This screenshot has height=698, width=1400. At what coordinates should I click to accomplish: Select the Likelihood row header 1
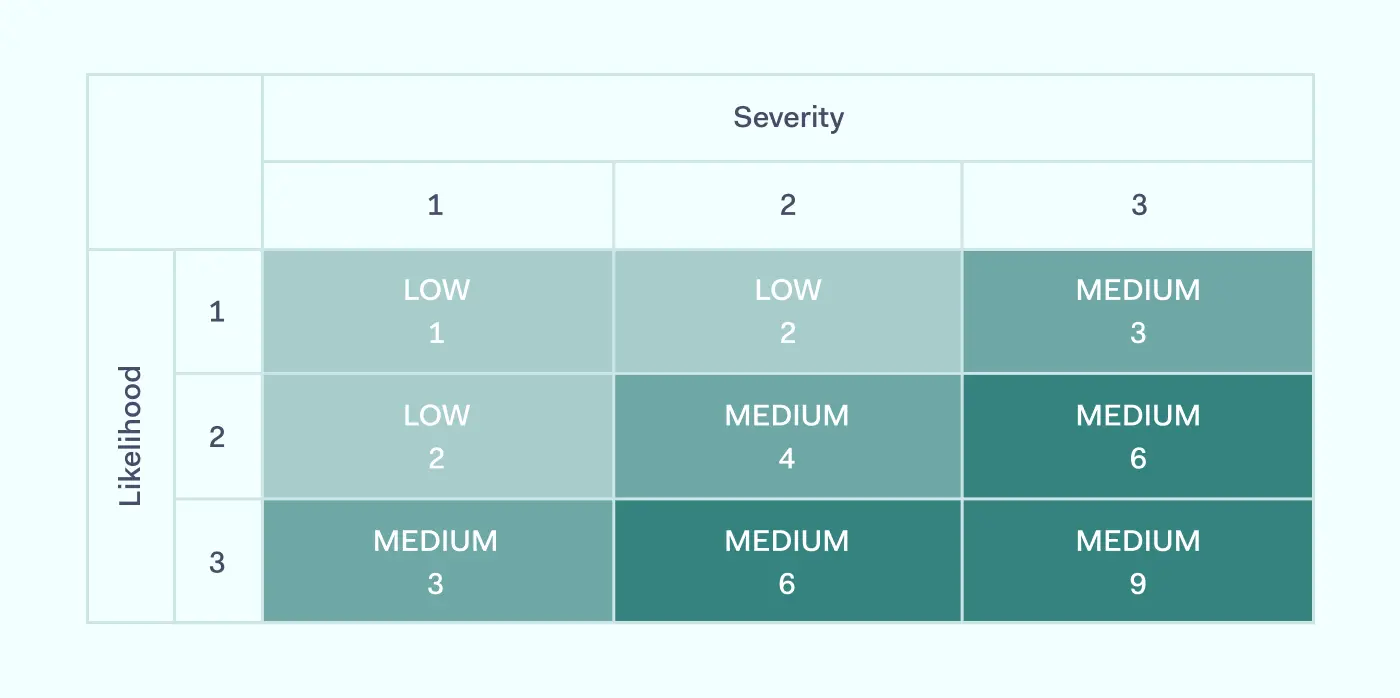tap(217, 312)
